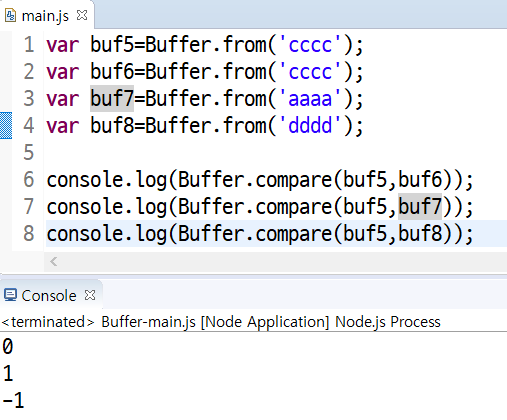507x420 pixels.
Task: Click line number 8 in the gutter
Action: 29,234
